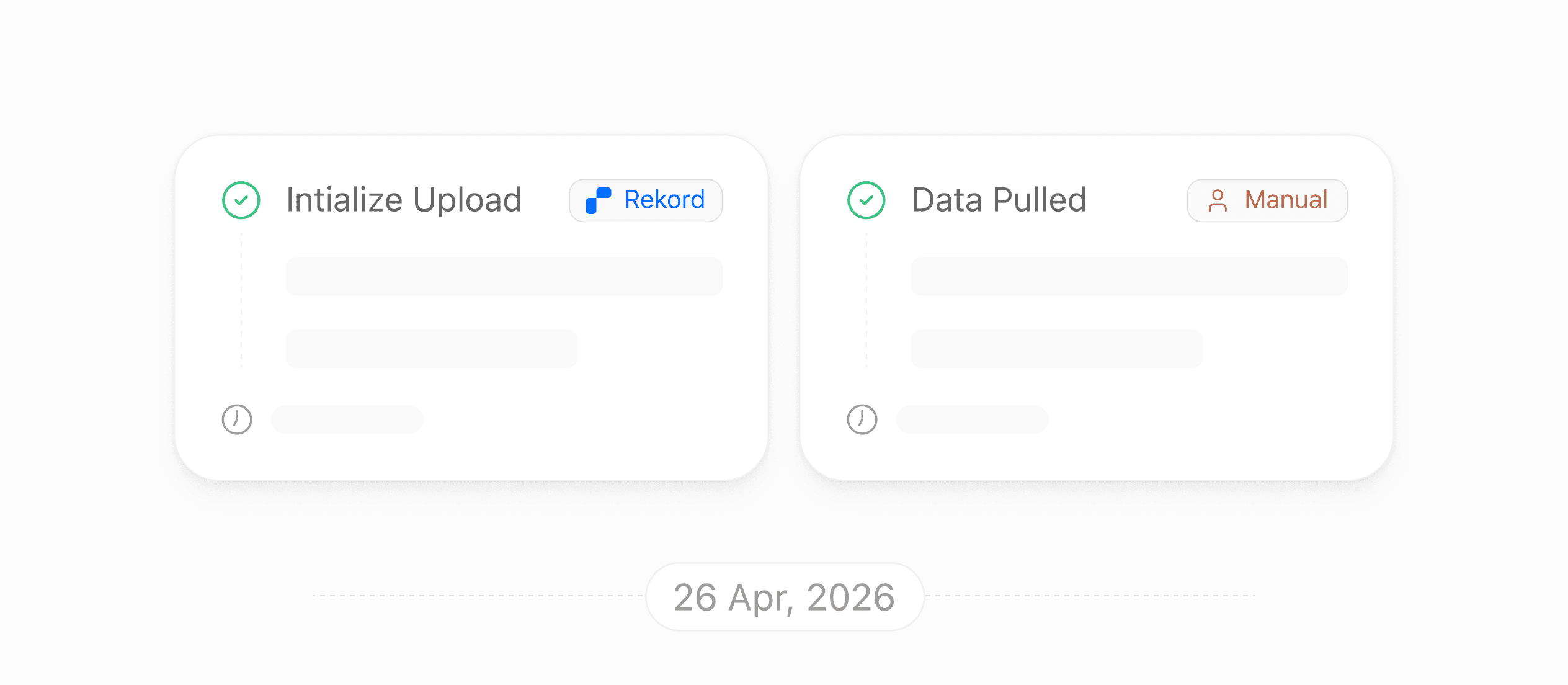The image size is (1568, 685).
Task: Click dashed timeline line left of date
Action: [479, 596]
